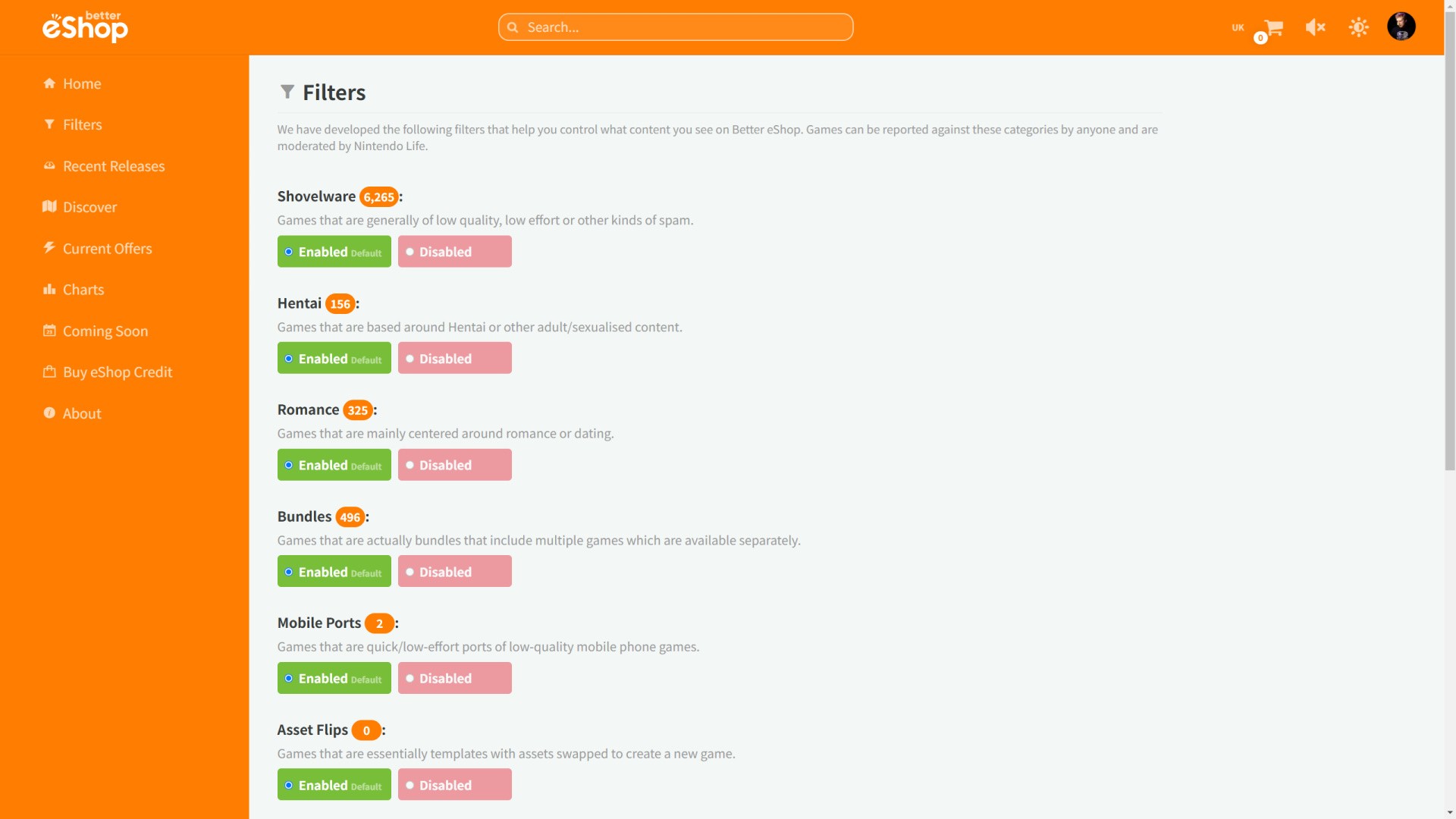
Task: Open the shopping cart icon
Action: (1273, 28)
